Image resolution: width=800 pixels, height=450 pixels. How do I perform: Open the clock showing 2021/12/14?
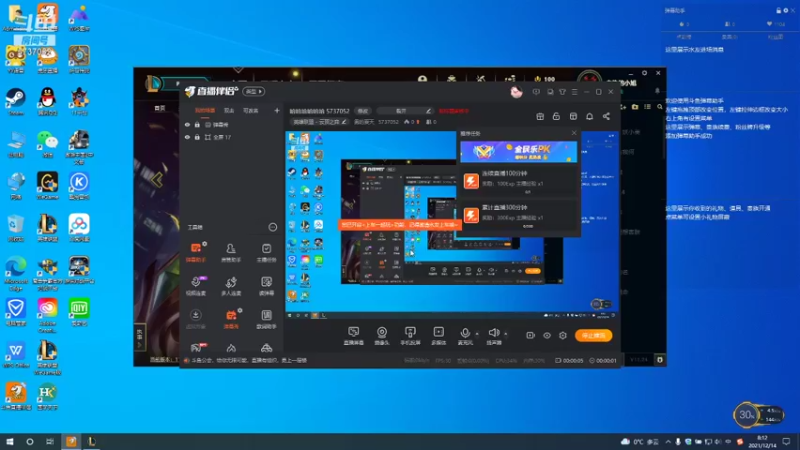click(762, 441)
